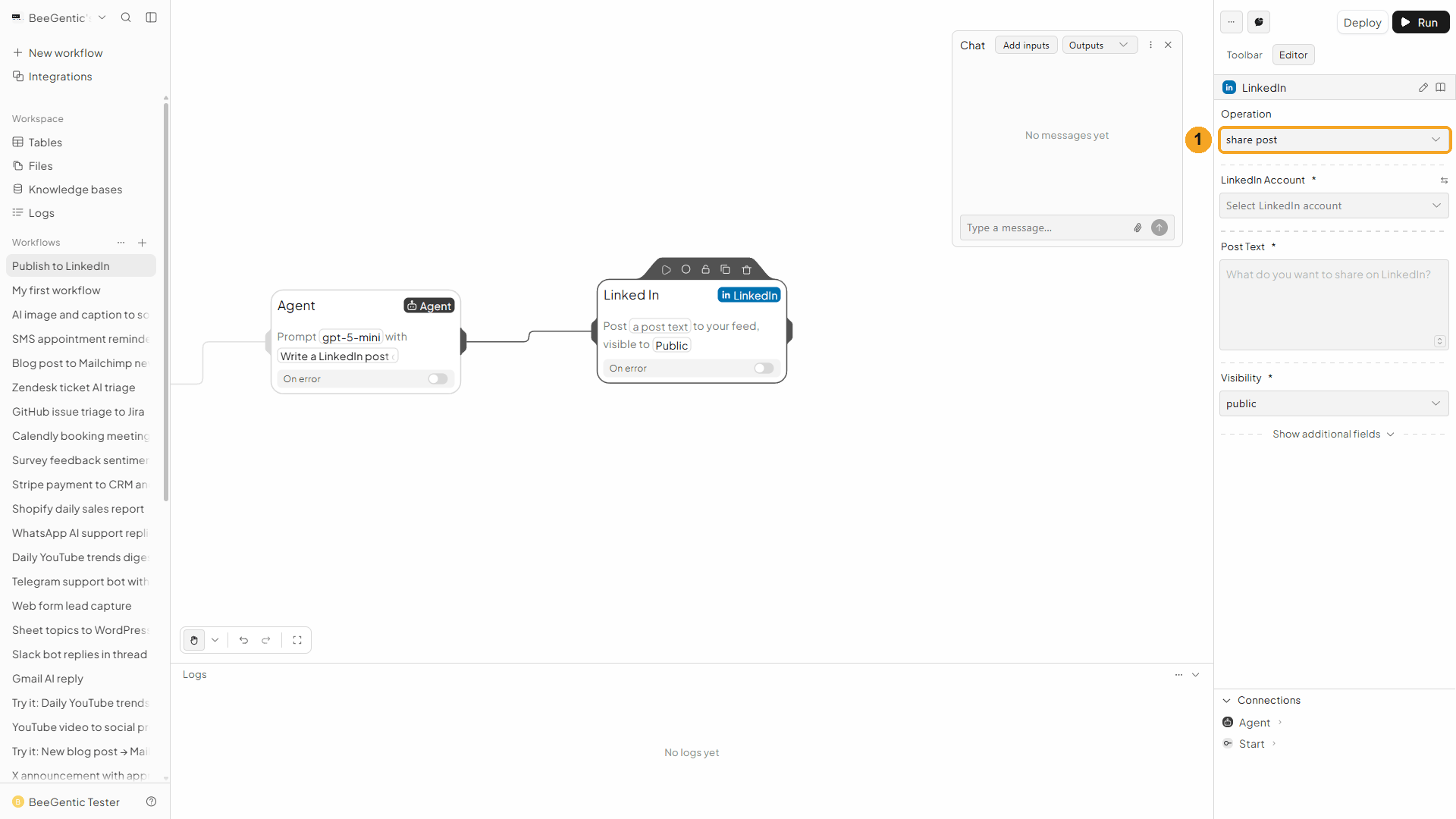Click the pencil icon to rename LinkedIn block

tap(1423, 87)
